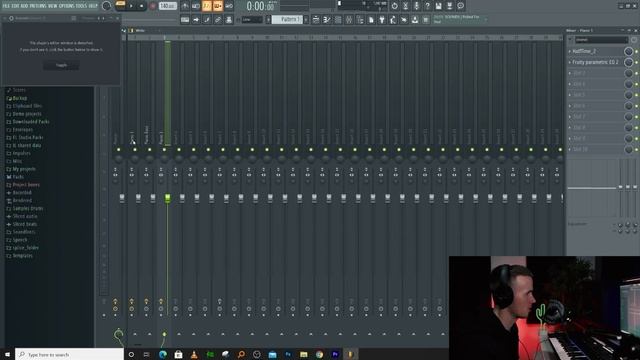Toggle the wait-for-input icon
Viewport: 640px width, 360px height.
click(196, 6)
